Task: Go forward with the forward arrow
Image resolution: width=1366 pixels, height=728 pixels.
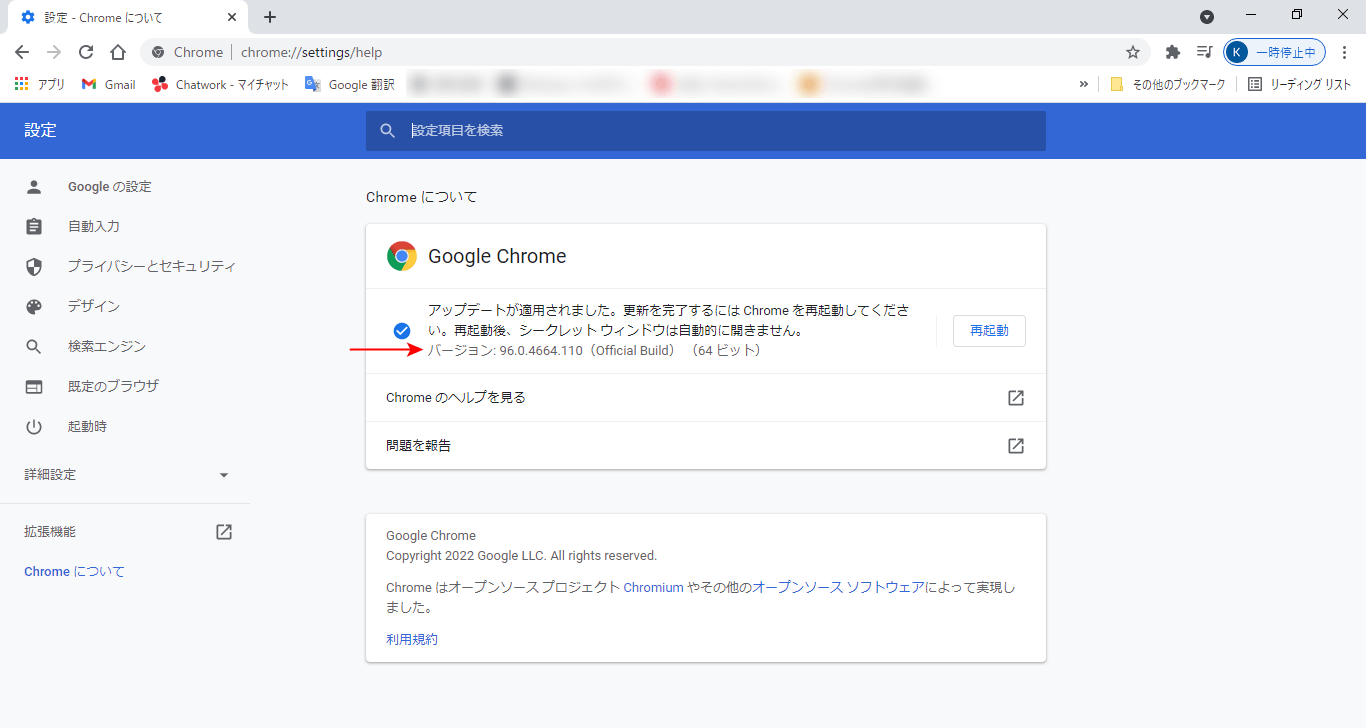Action: click(54, 52)
